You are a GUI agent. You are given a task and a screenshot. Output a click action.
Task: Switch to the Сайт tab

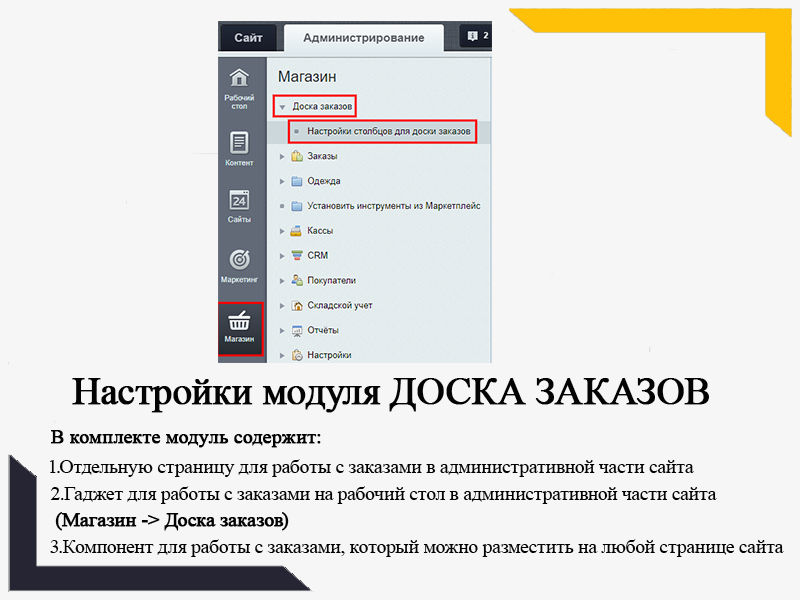pos(248,38)
